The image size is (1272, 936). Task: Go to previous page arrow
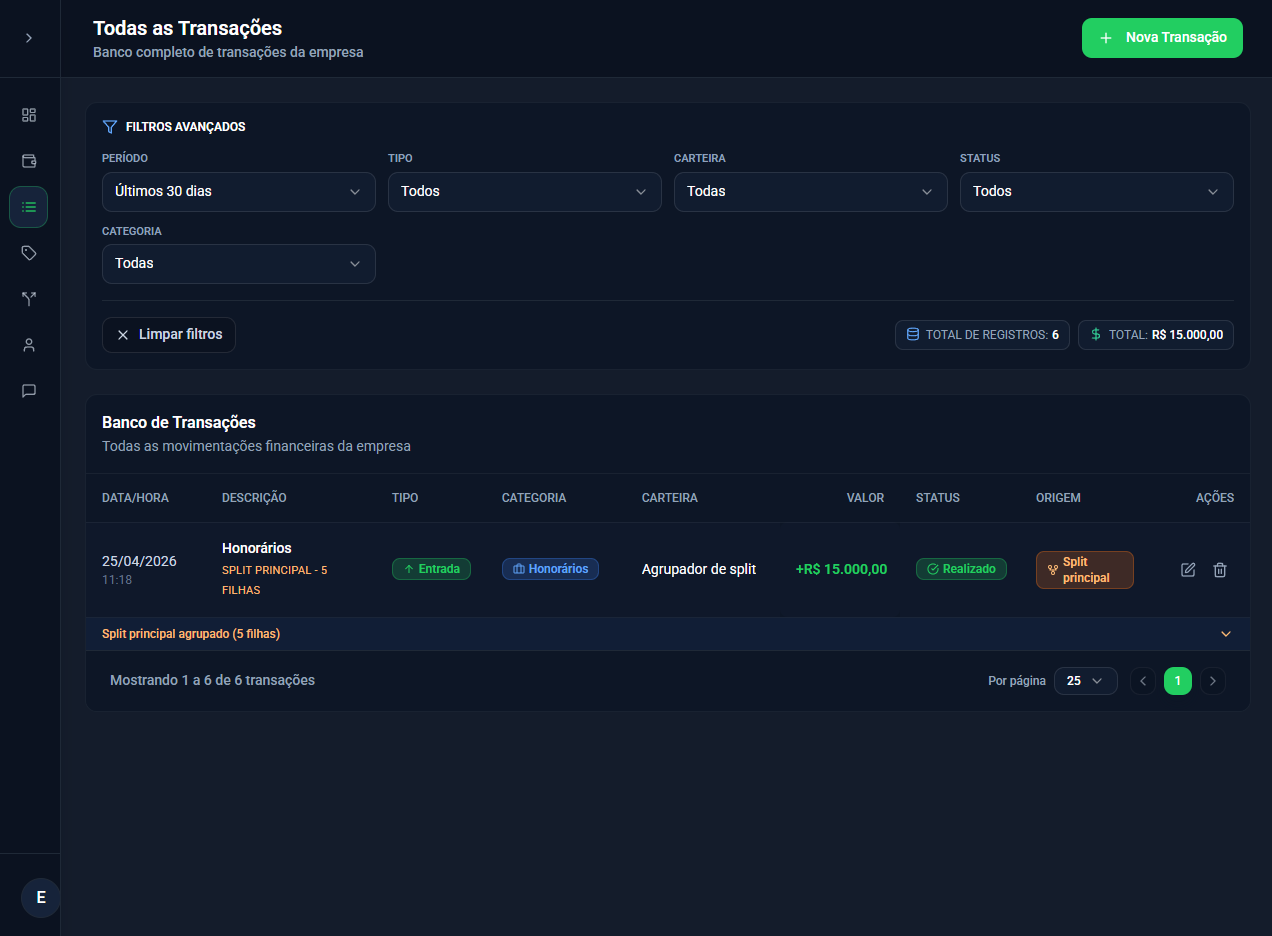1143,681
